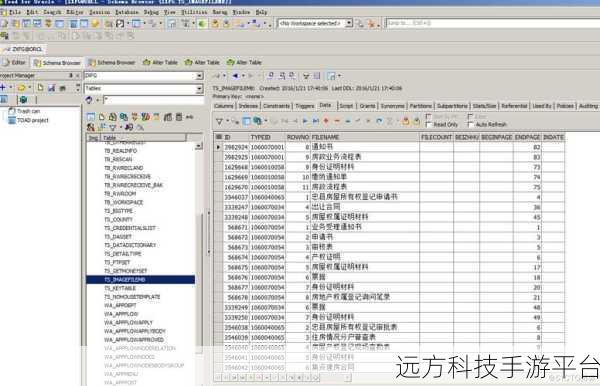The image size is (600, 386).
Task: Click the save disk icon in Project Manager
Action: pyautogui.click(x=51, y=88)
